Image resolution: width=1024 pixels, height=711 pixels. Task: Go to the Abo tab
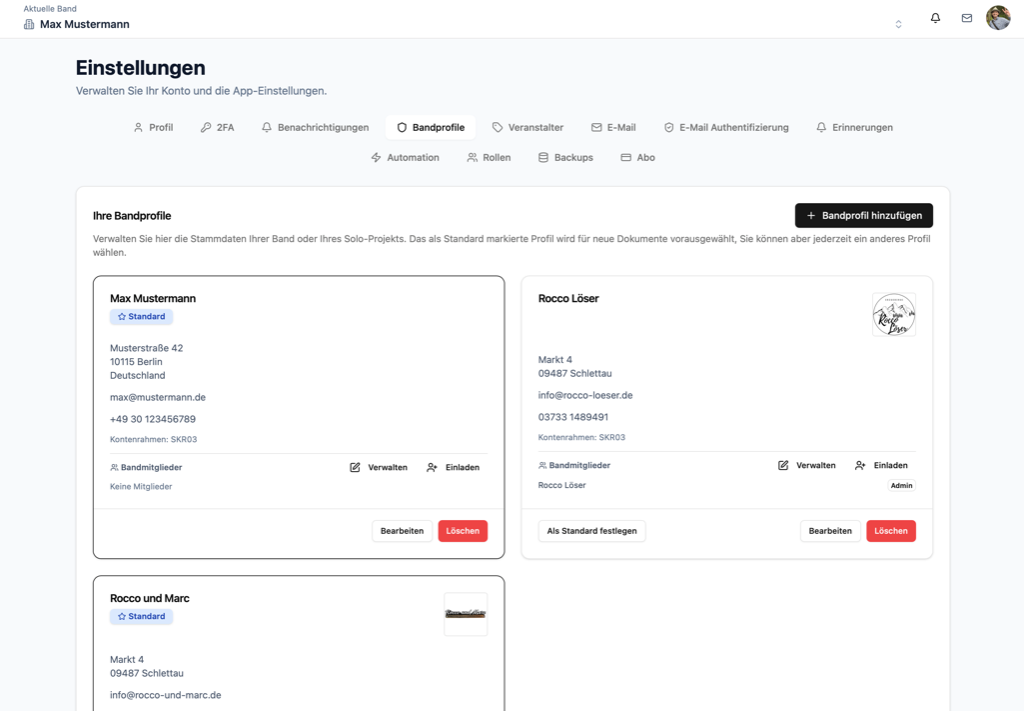[638, 157]
